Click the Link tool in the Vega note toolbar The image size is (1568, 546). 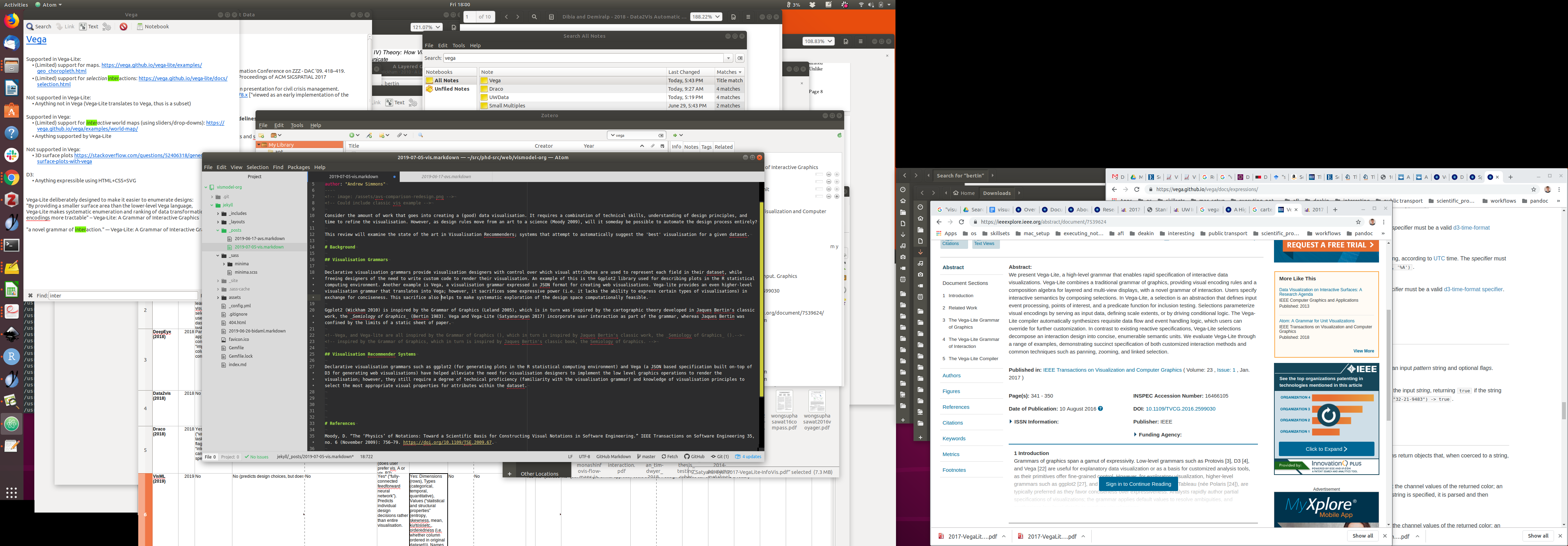pyautogui.click(x=65, y=27)
